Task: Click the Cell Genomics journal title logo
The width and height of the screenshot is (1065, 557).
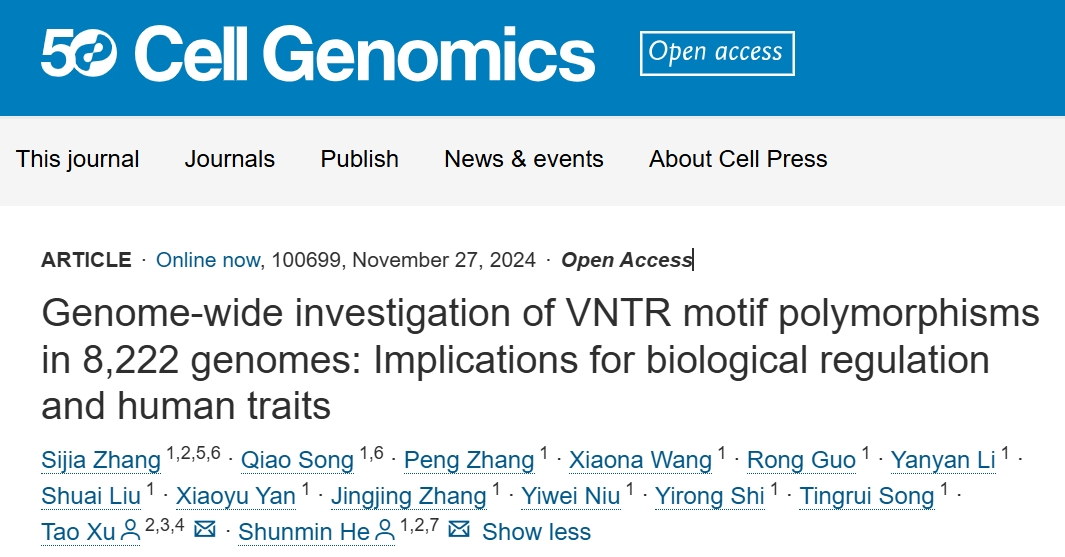Action: [365, 54]
